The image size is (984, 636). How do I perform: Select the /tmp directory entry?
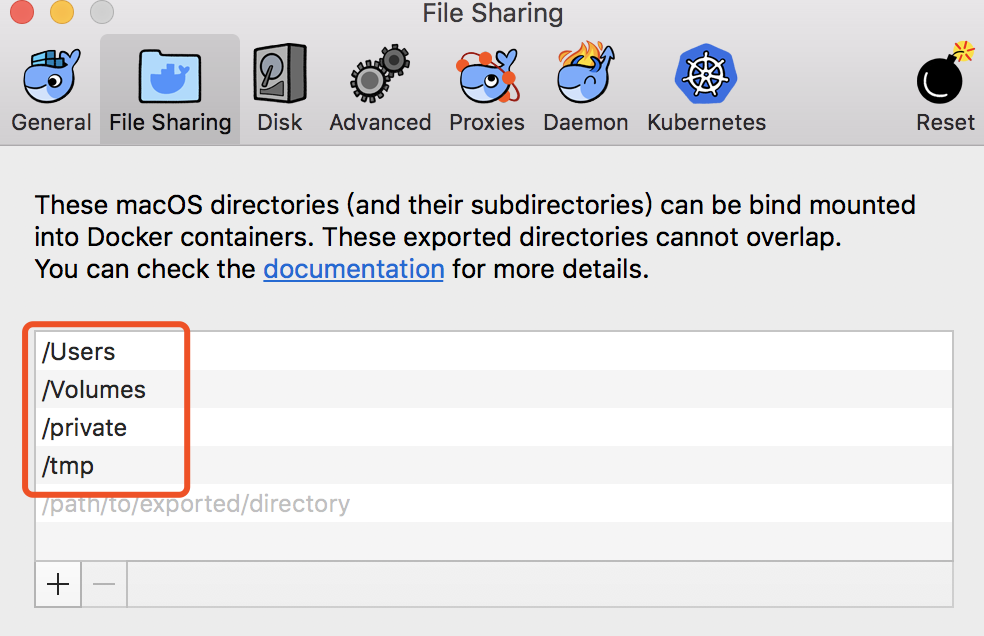494,465
